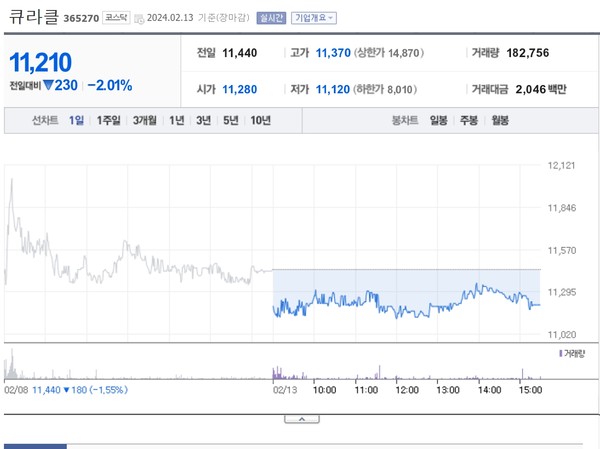Show the 3년 line chart
This screenshot has height=449, width=600.
click(x=204, y=121)
